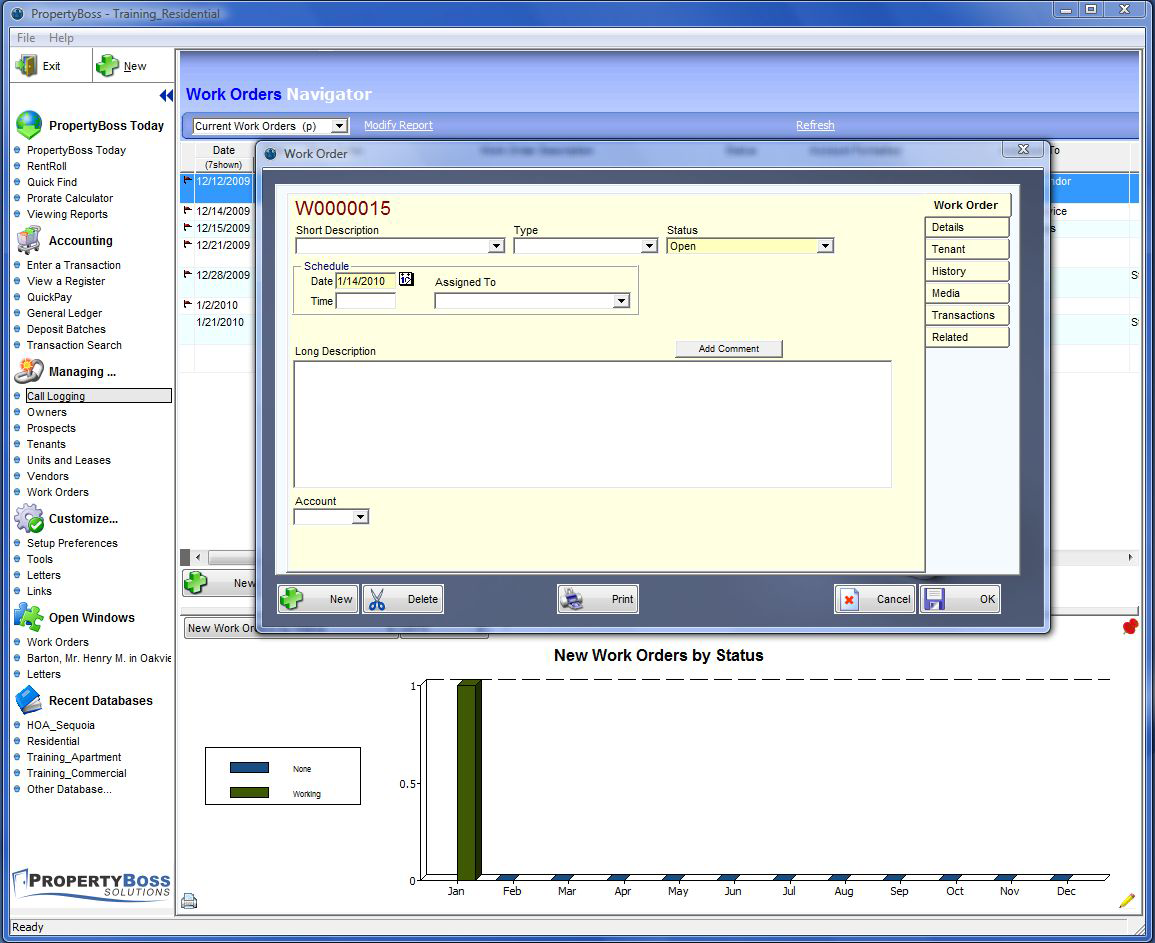Click the Exit door icon
Image resolution: width=1155 pixels, height=943 pixels.
pyautogui.click(x=27, y=66)
